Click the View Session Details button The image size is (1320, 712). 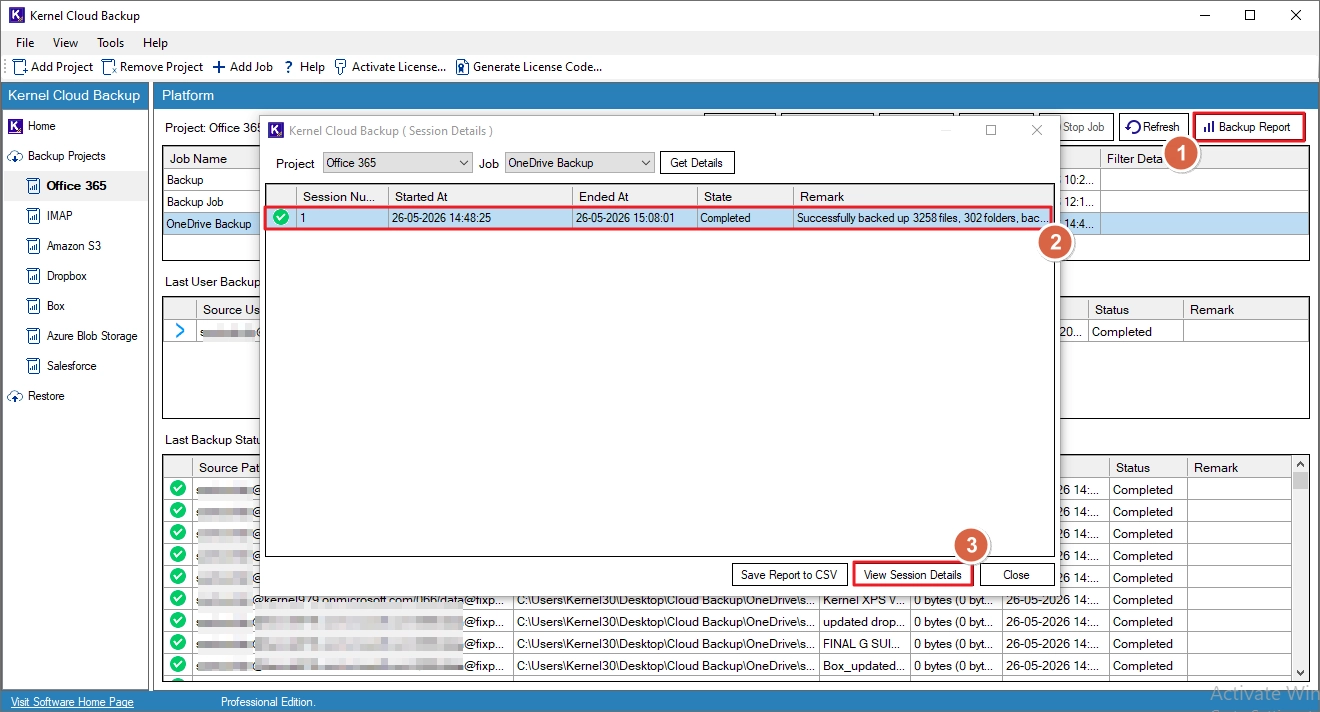click(913, 575)
